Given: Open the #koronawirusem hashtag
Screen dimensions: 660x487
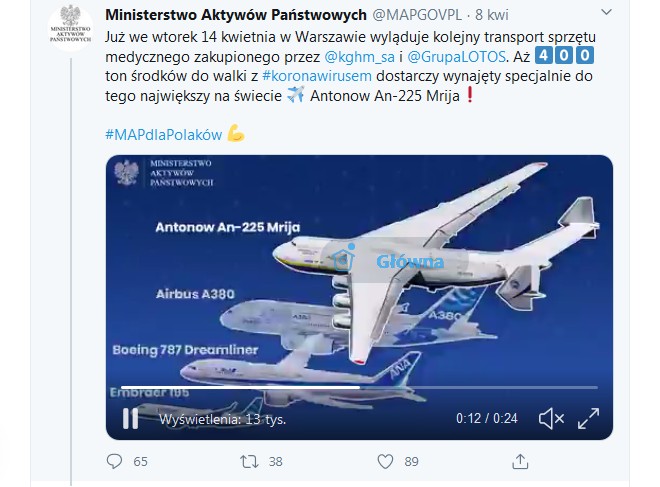Looking at the screenshot, I should [317, 76].
